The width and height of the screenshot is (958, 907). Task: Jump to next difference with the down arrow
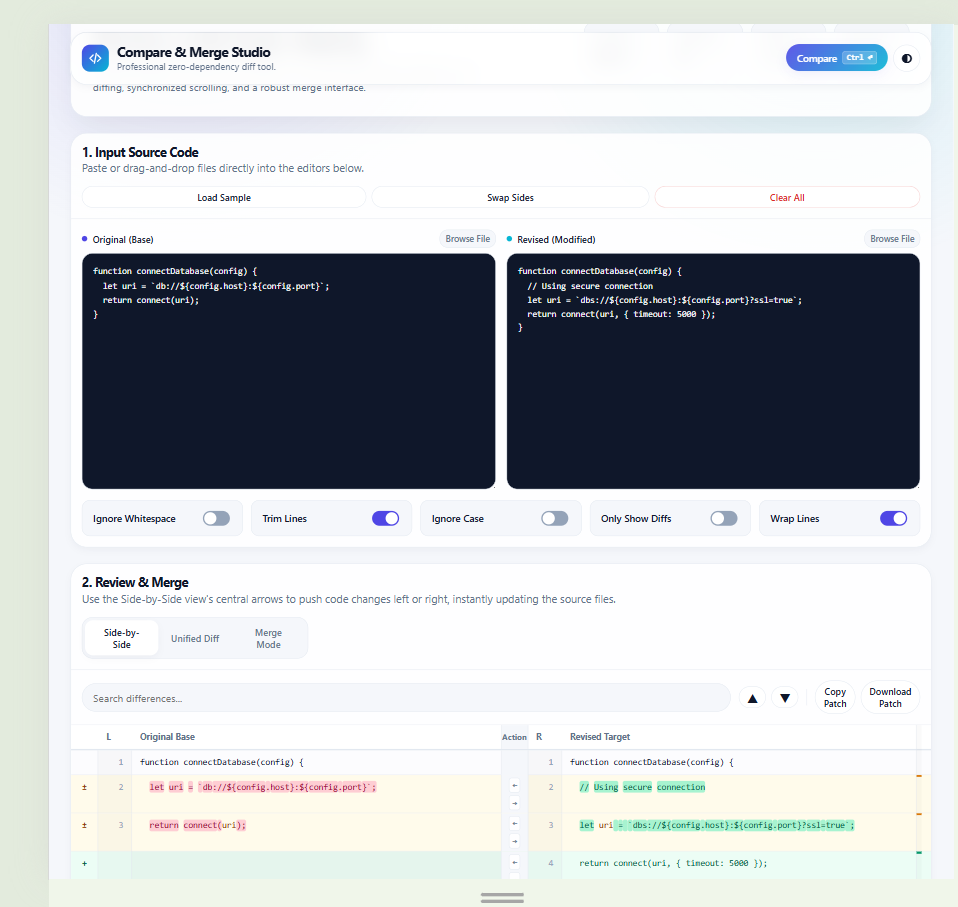(x=785, y=698)
